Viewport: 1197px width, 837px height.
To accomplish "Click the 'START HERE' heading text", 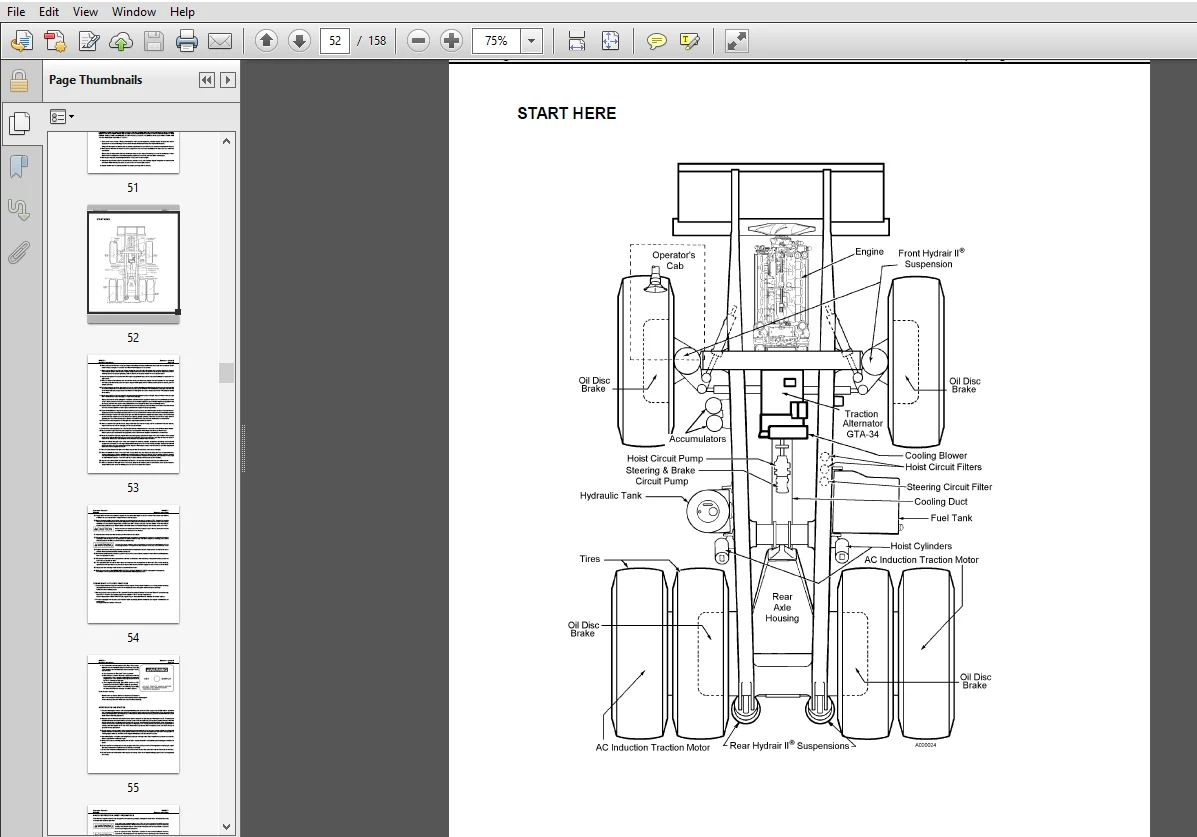I will pyautogui.click(x=566, y=113).
